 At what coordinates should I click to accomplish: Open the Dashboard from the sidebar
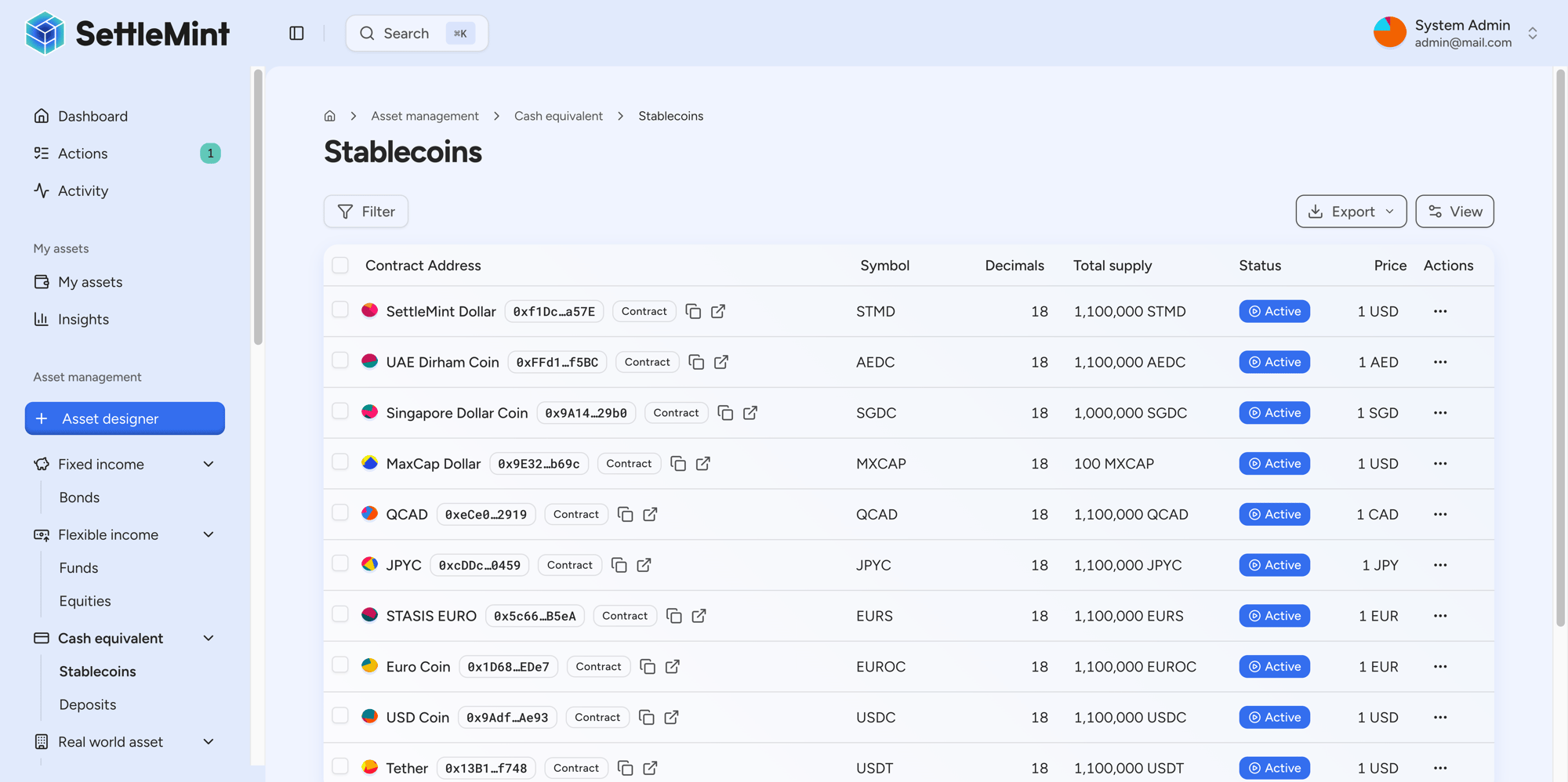coord(93,116)
